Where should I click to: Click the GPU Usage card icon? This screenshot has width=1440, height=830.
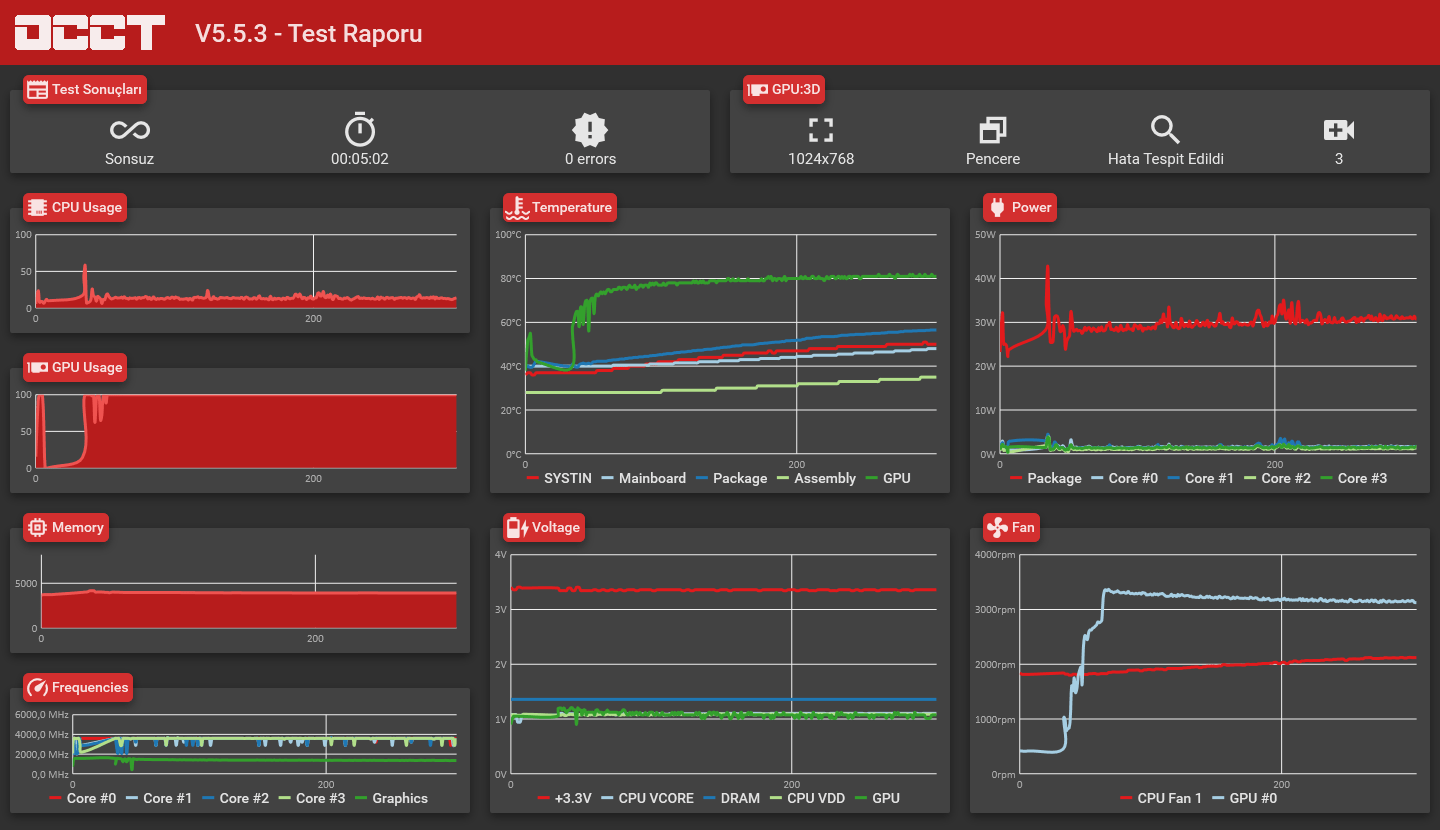(37, 367)
